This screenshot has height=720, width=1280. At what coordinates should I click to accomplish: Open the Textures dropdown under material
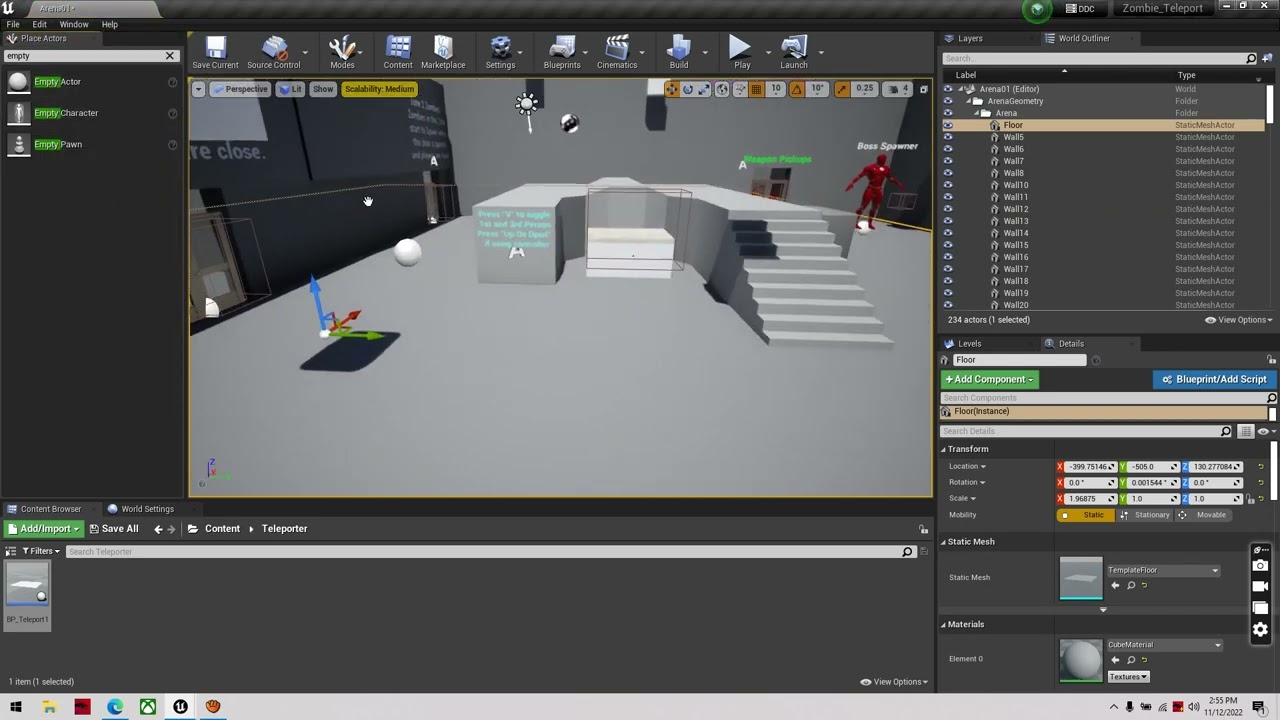pyautogui.click(x=1128, y=677)
